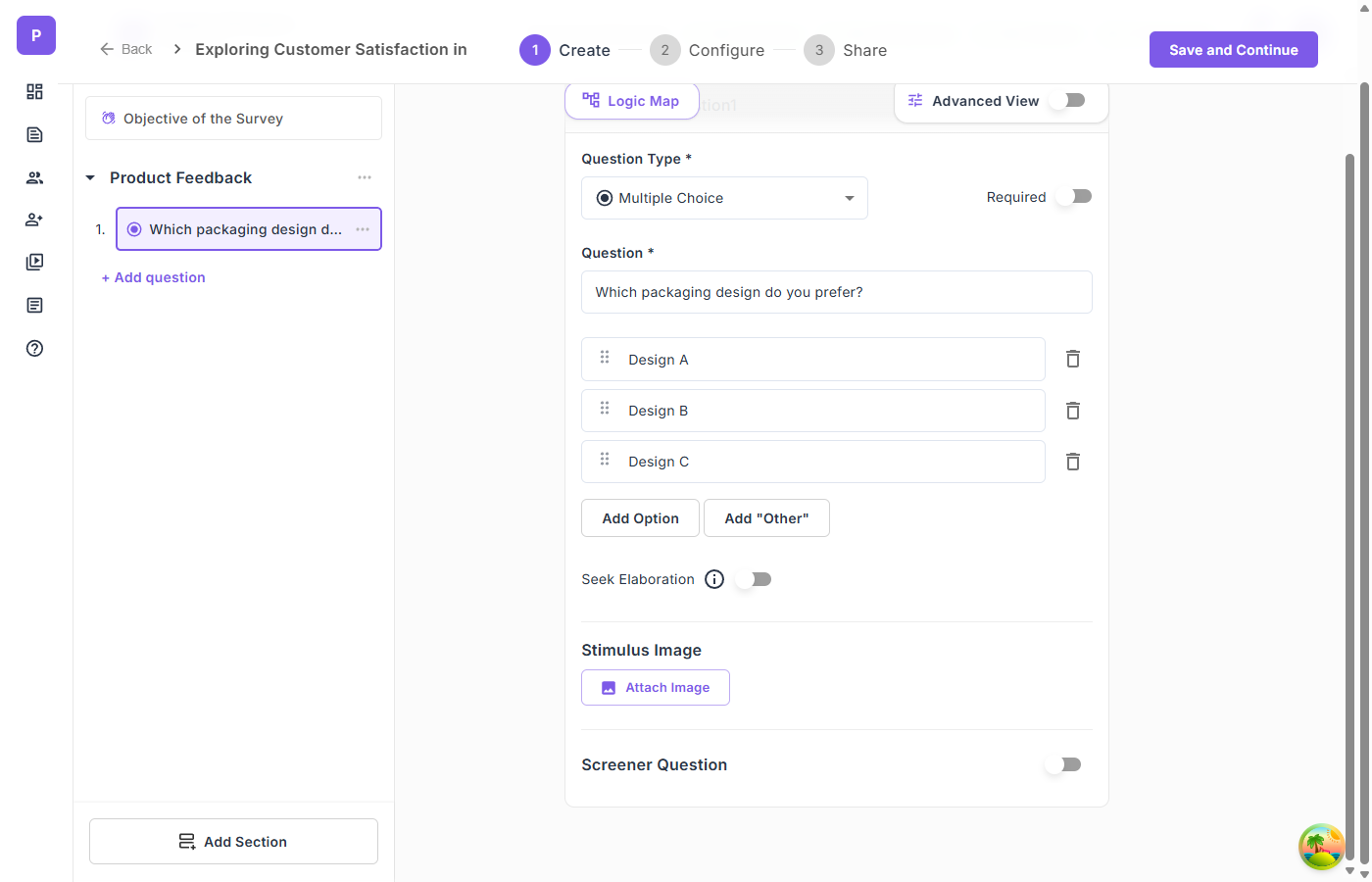
Task: Click the add user sidebar icon
Action: click(34, 220)
